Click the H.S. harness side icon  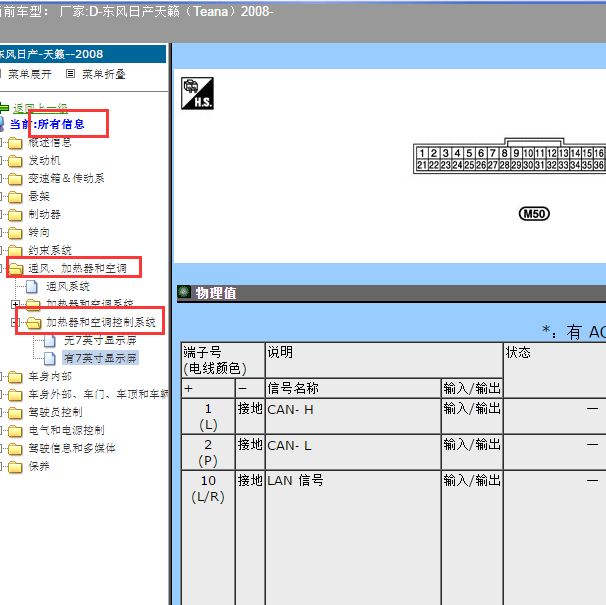click(197, 93)
